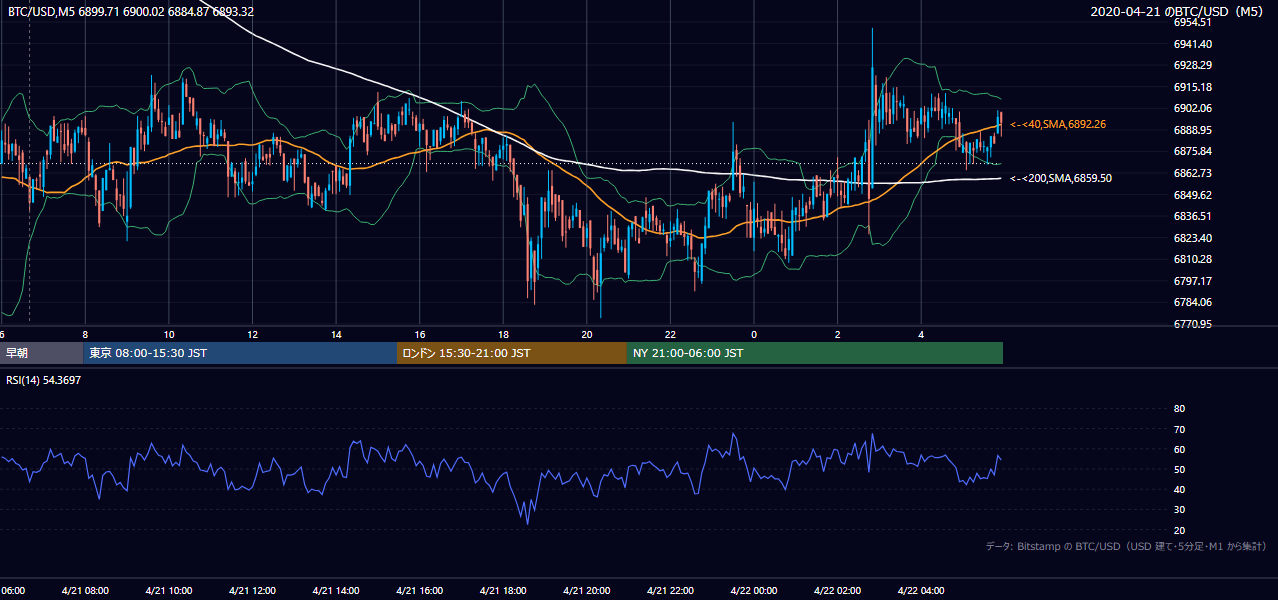Image resolution: width=1278 pixels, height=600 pixels.
Task: Select the 早朝 session bar
Action: 41,353
